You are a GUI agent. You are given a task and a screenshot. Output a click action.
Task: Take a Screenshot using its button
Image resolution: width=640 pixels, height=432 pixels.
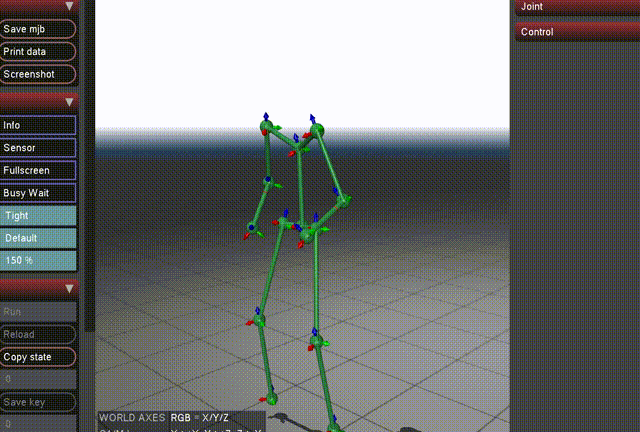click(38, 74)
